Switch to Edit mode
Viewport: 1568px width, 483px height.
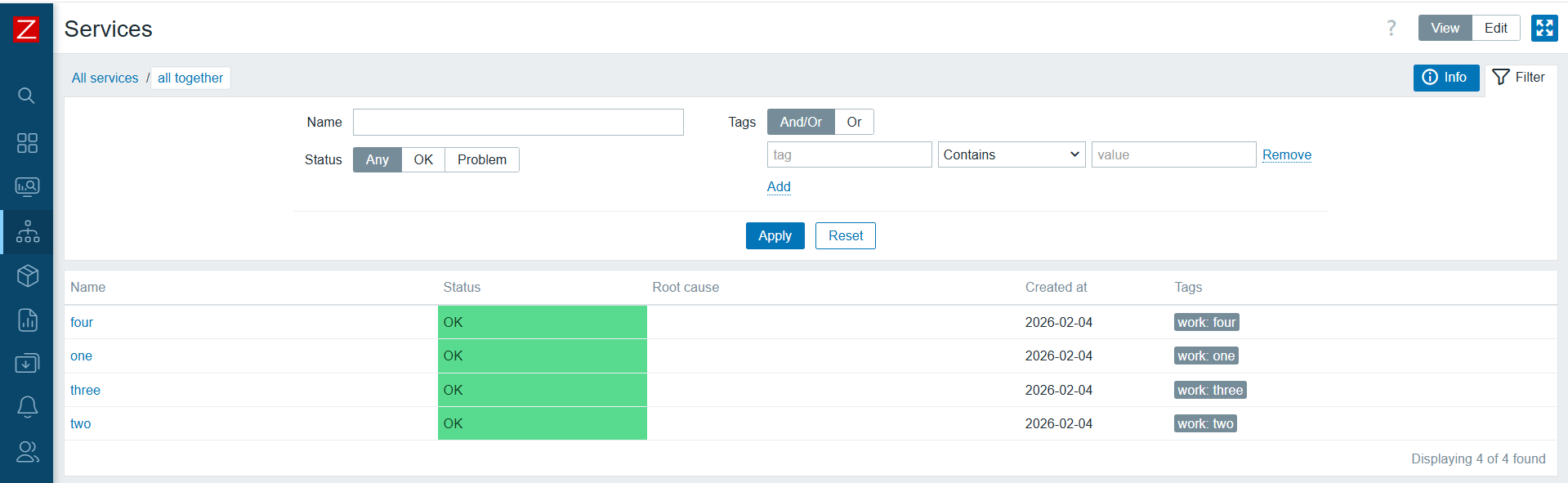[x=1495, y=28]
